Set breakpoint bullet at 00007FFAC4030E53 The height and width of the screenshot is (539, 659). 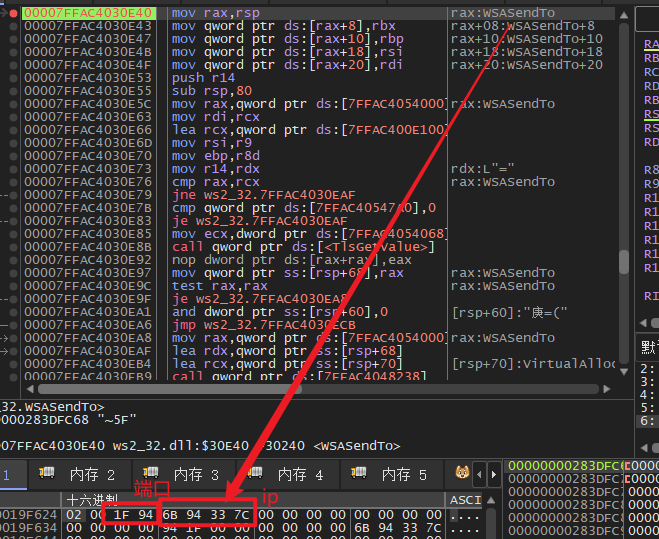[13, 78]
